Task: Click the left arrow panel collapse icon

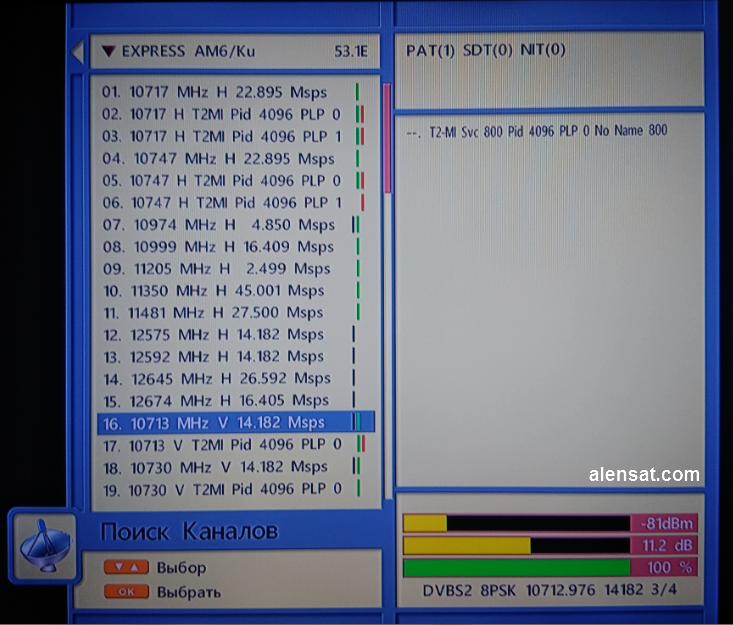Action: pos(76,52)
